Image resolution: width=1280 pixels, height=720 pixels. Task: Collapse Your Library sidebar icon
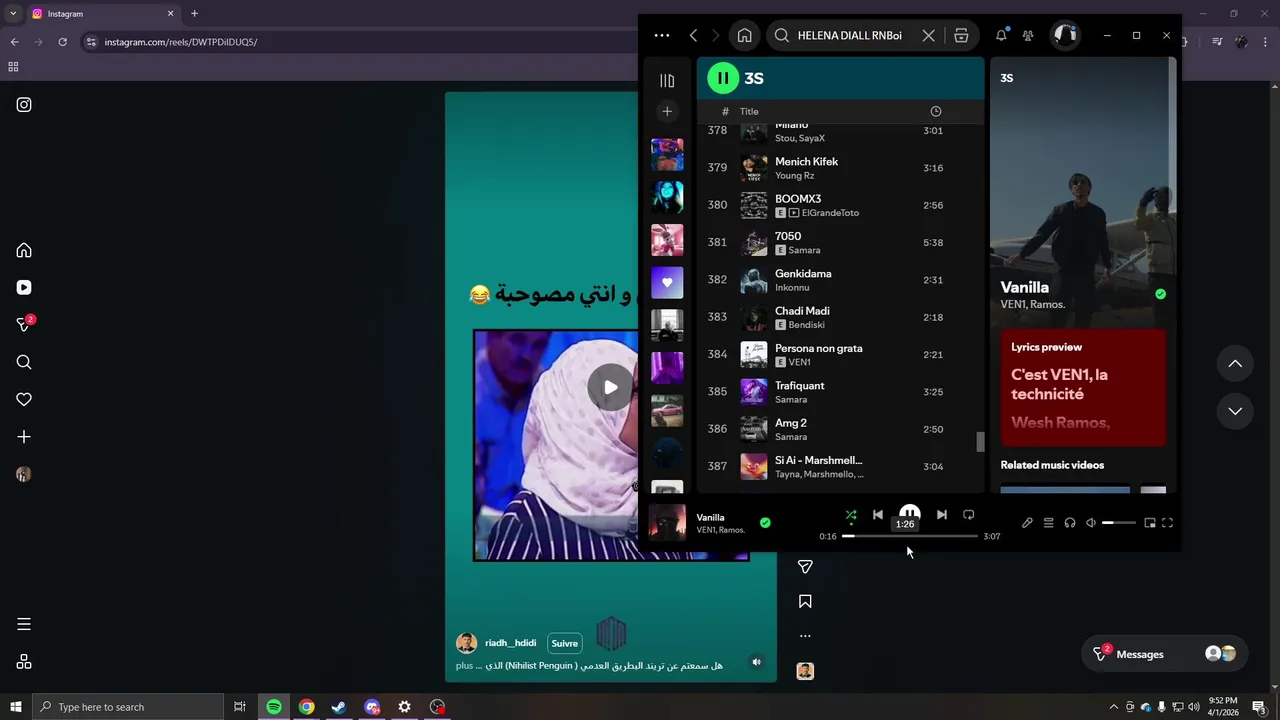pos(667,80)
